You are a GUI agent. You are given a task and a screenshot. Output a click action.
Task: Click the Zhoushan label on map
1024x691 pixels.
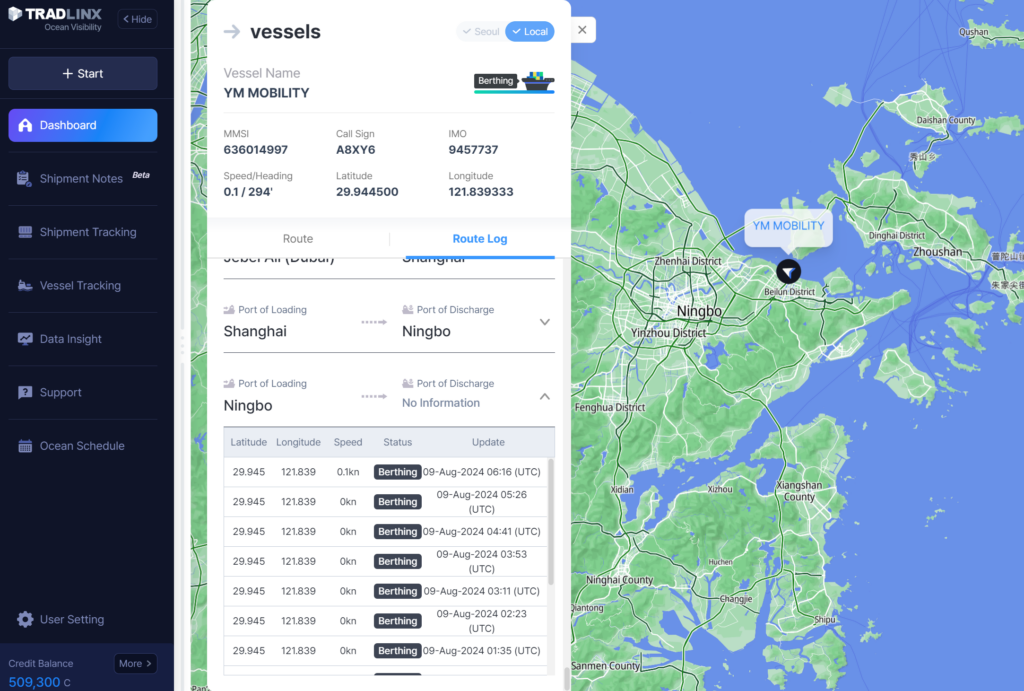[937, 252]
